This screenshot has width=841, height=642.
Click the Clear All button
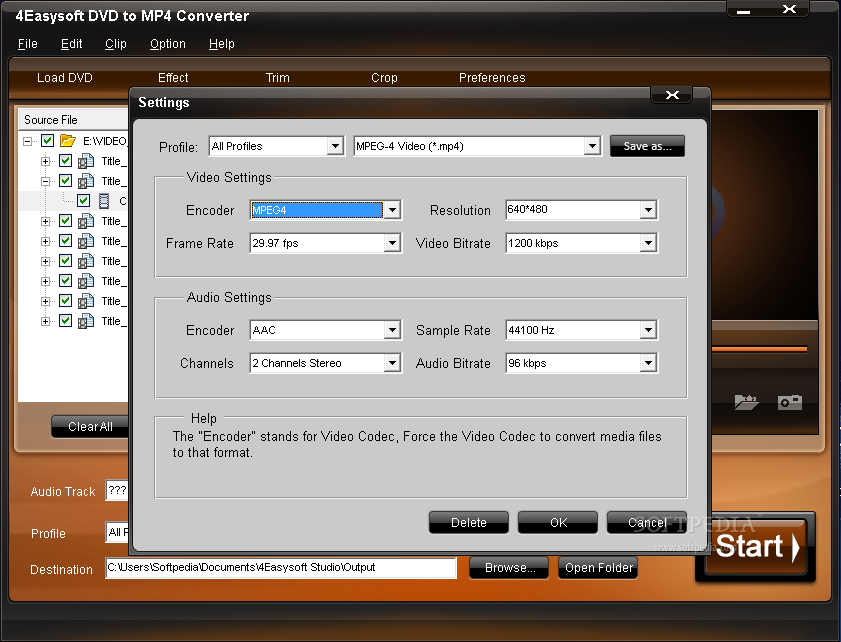pyautogui.click(x=90, y=427)
